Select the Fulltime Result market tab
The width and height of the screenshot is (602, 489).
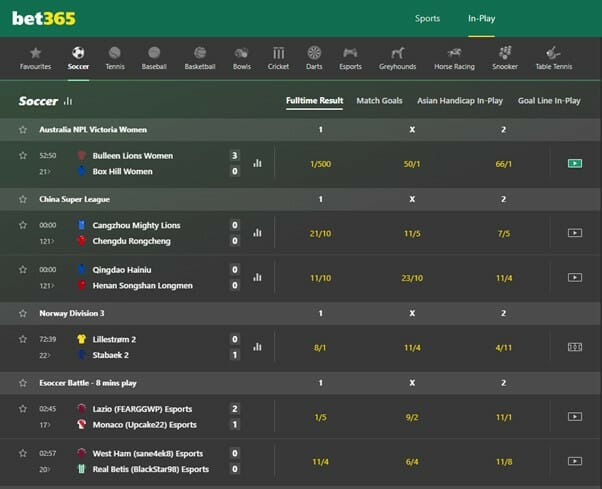314,101
